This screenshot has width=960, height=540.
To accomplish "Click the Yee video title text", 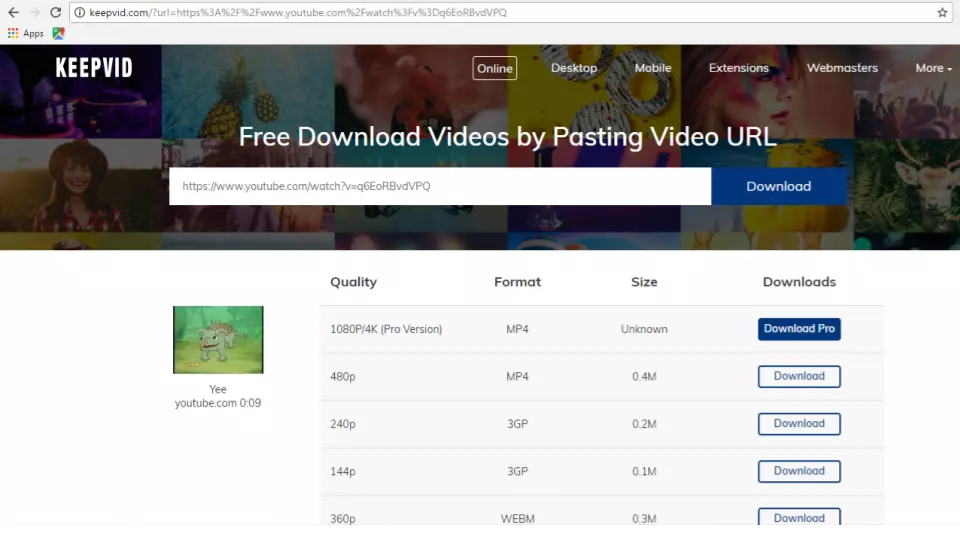I will [218, 389].
